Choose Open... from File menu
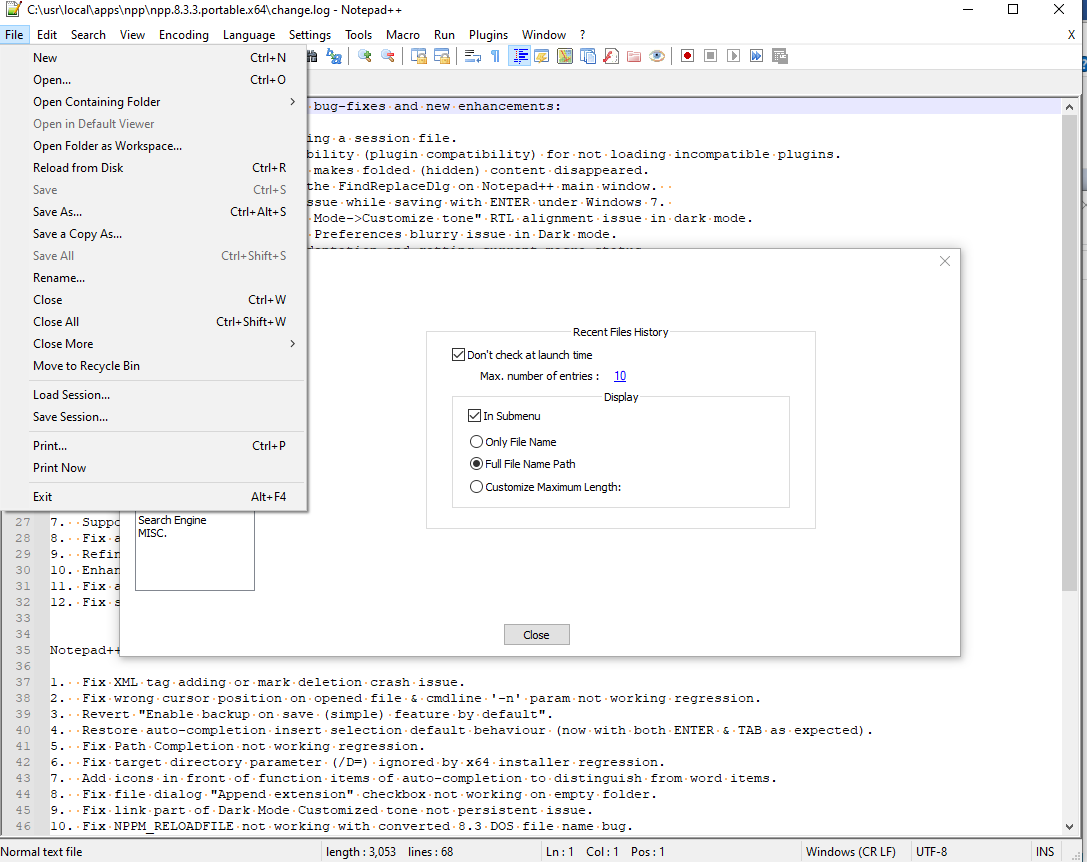The width and height of the screenshot is (1087, 862). click(x=153, y=80)
